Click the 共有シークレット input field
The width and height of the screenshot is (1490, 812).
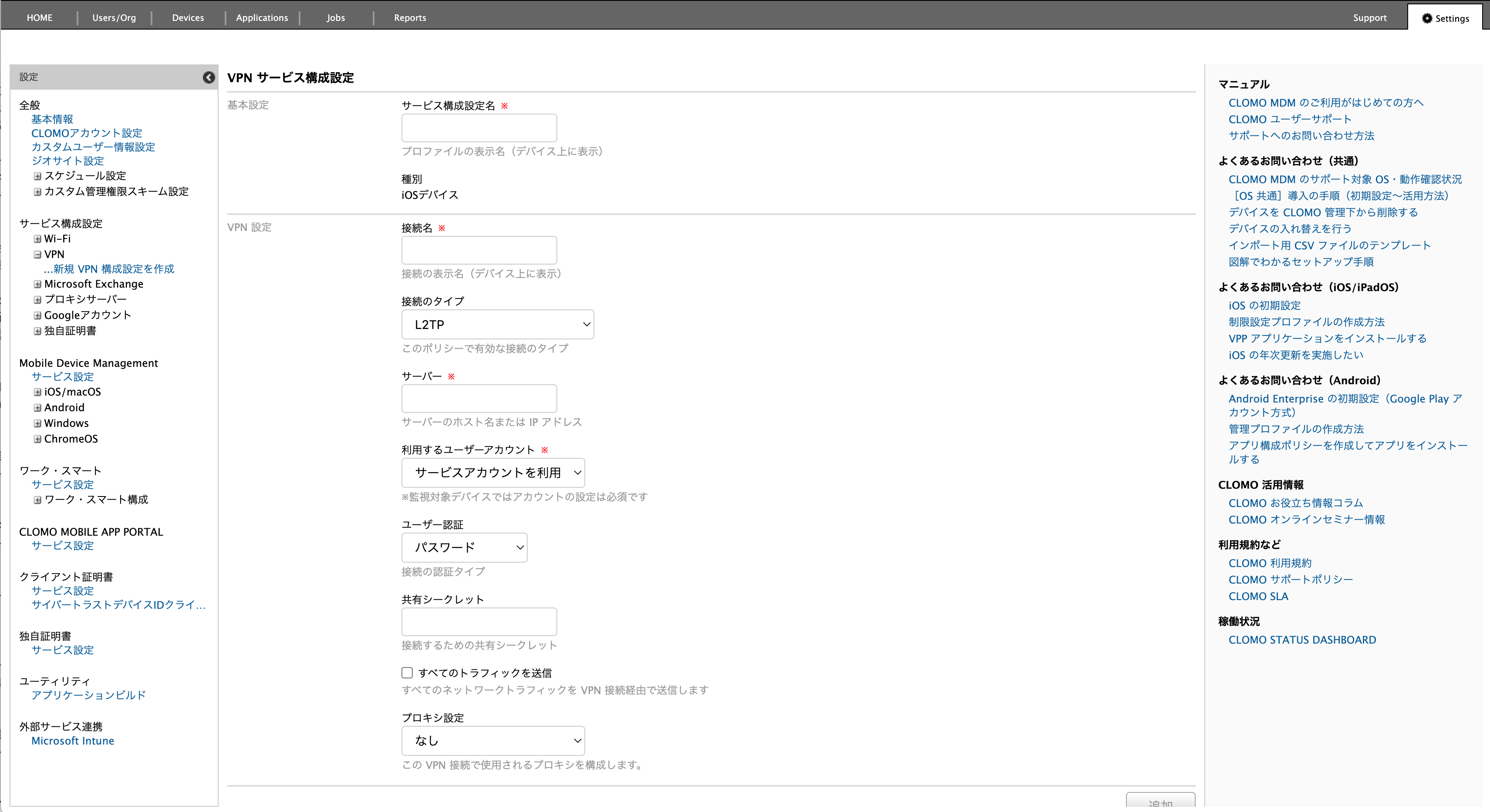pyautogui.click(x=479, y=622)
